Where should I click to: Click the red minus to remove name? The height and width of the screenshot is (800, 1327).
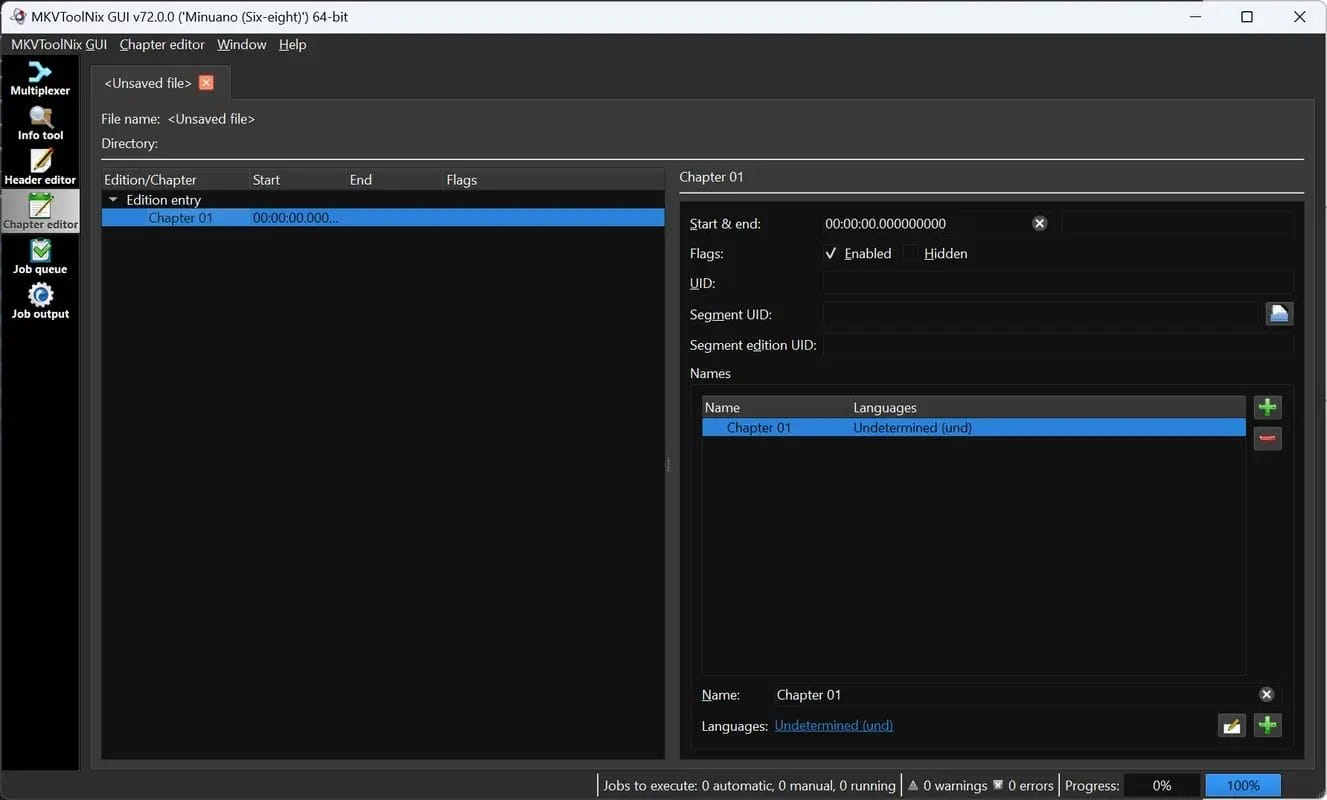click(x=1267, y=438)
